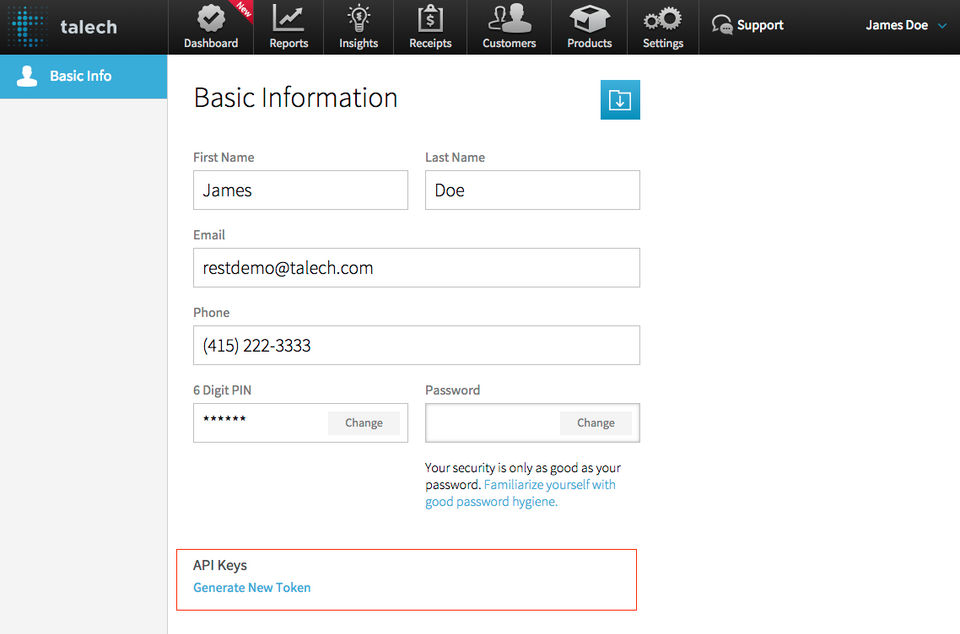Image resolution: width=960 pixels, height=634 pixels.
Task: Select the Basic Info sidebar tab
Action: tap(83, 76)
